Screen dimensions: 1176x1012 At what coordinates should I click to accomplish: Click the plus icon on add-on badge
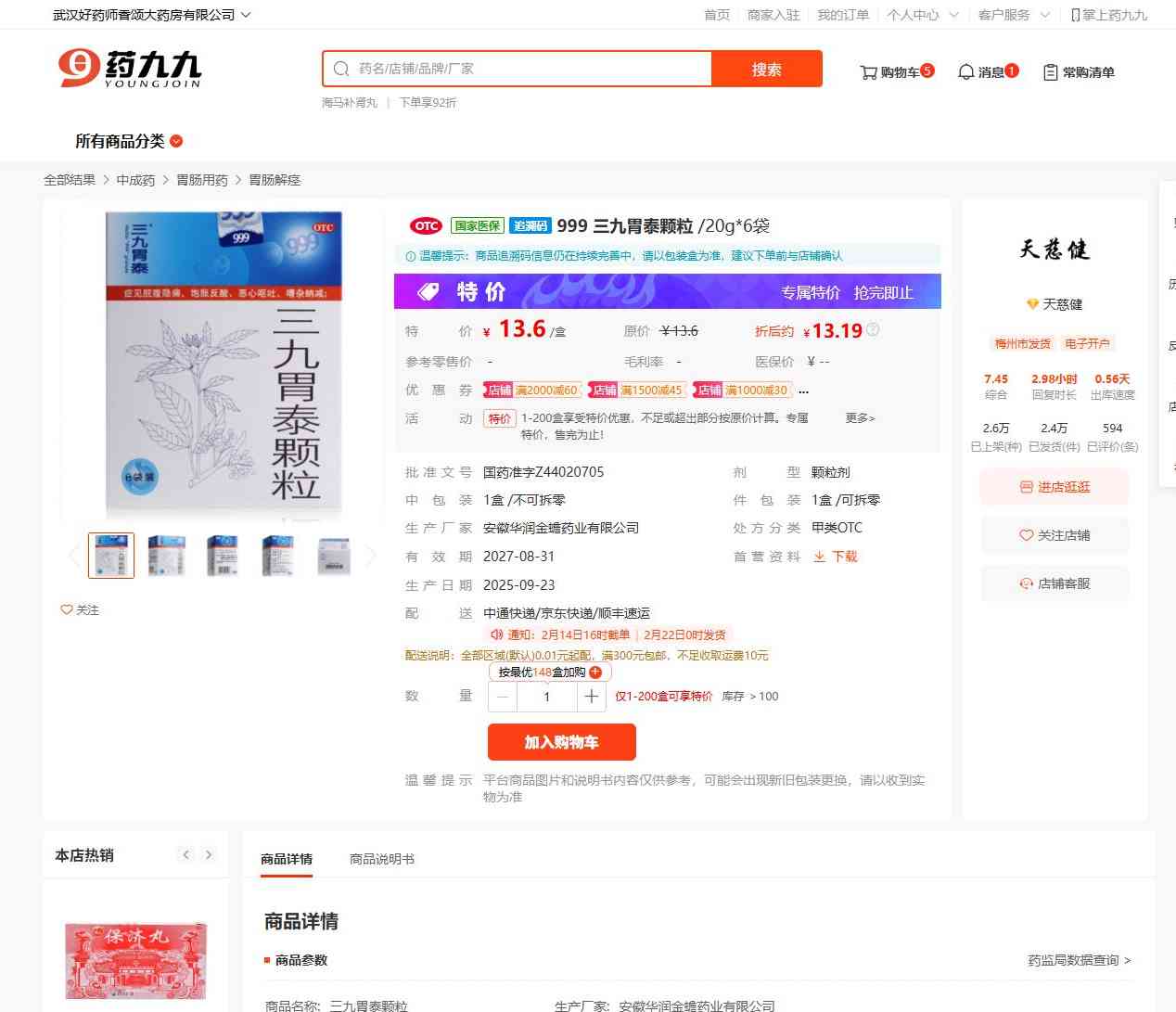[x=595, y=673]
